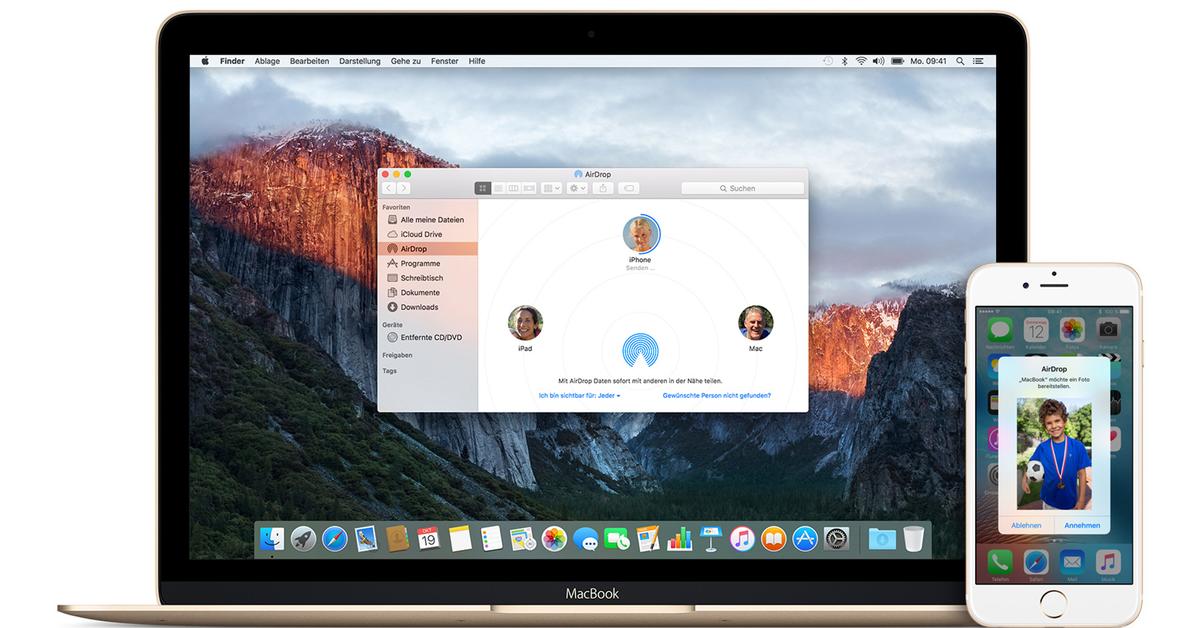This screenshot has height=628, width=1200.
Task: Open Pages document icon in Dock
Action: (648, 539)
